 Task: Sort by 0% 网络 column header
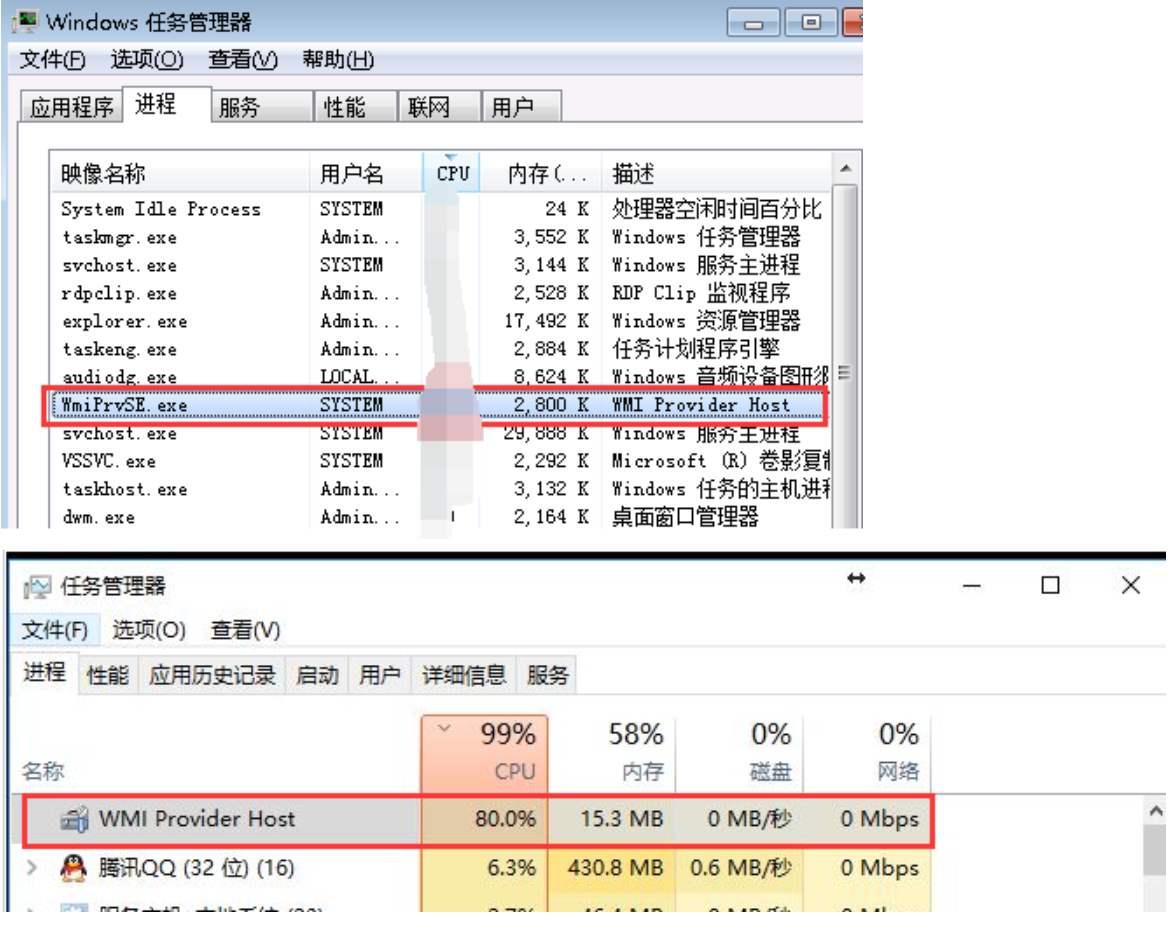[868, 753]
